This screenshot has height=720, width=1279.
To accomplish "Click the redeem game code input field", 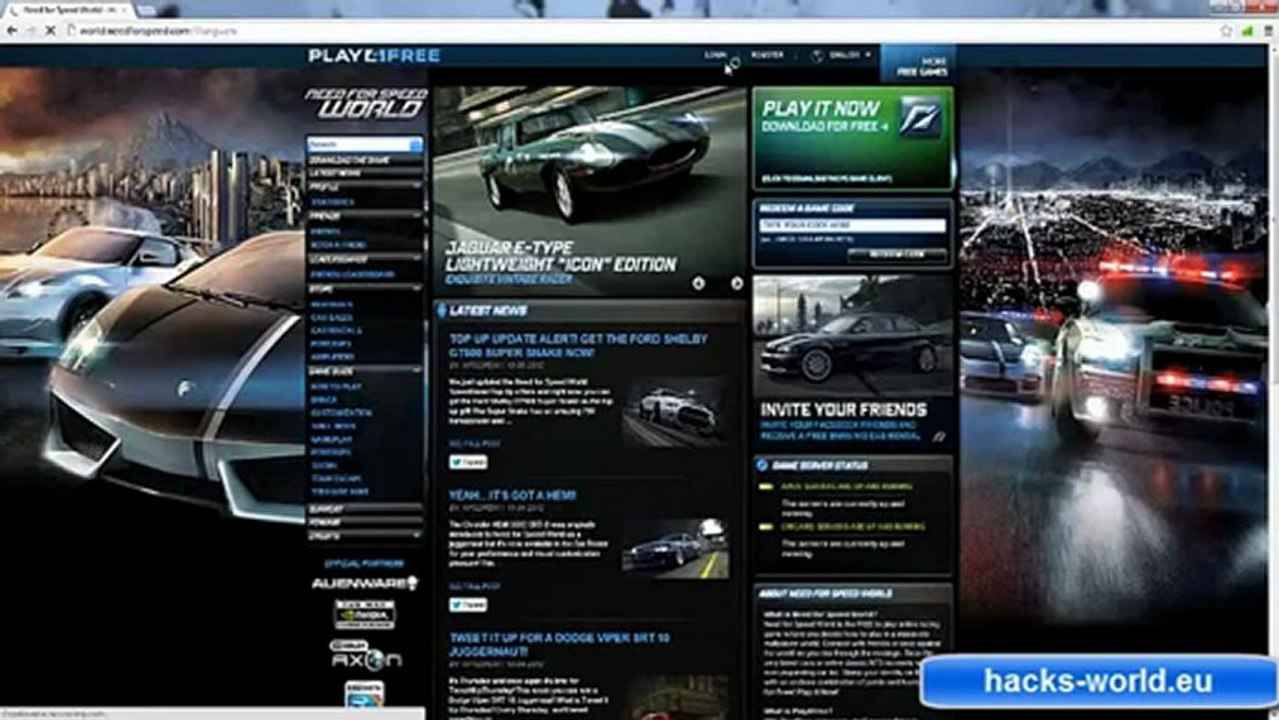I will pos(853,226).
